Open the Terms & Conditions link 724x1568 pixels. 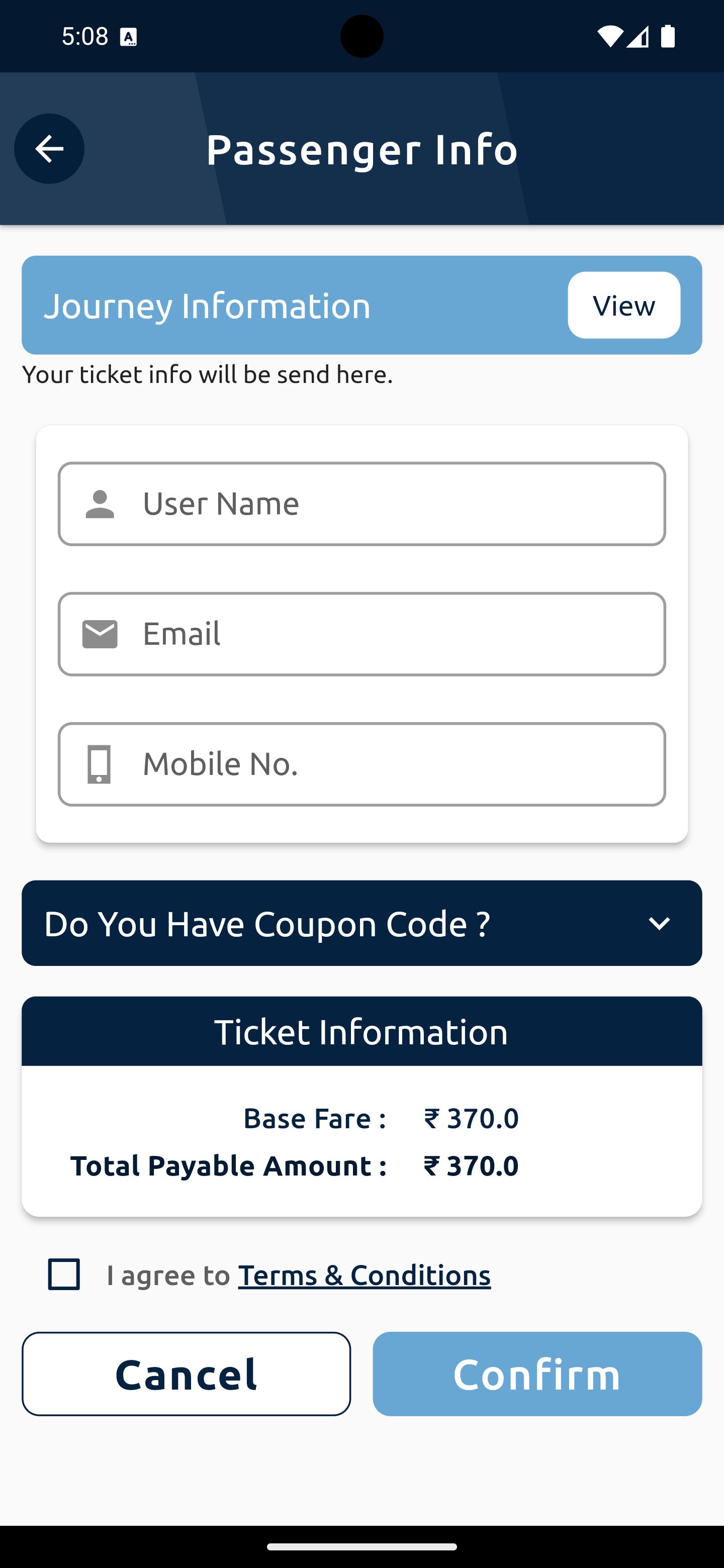point(364,1275)
